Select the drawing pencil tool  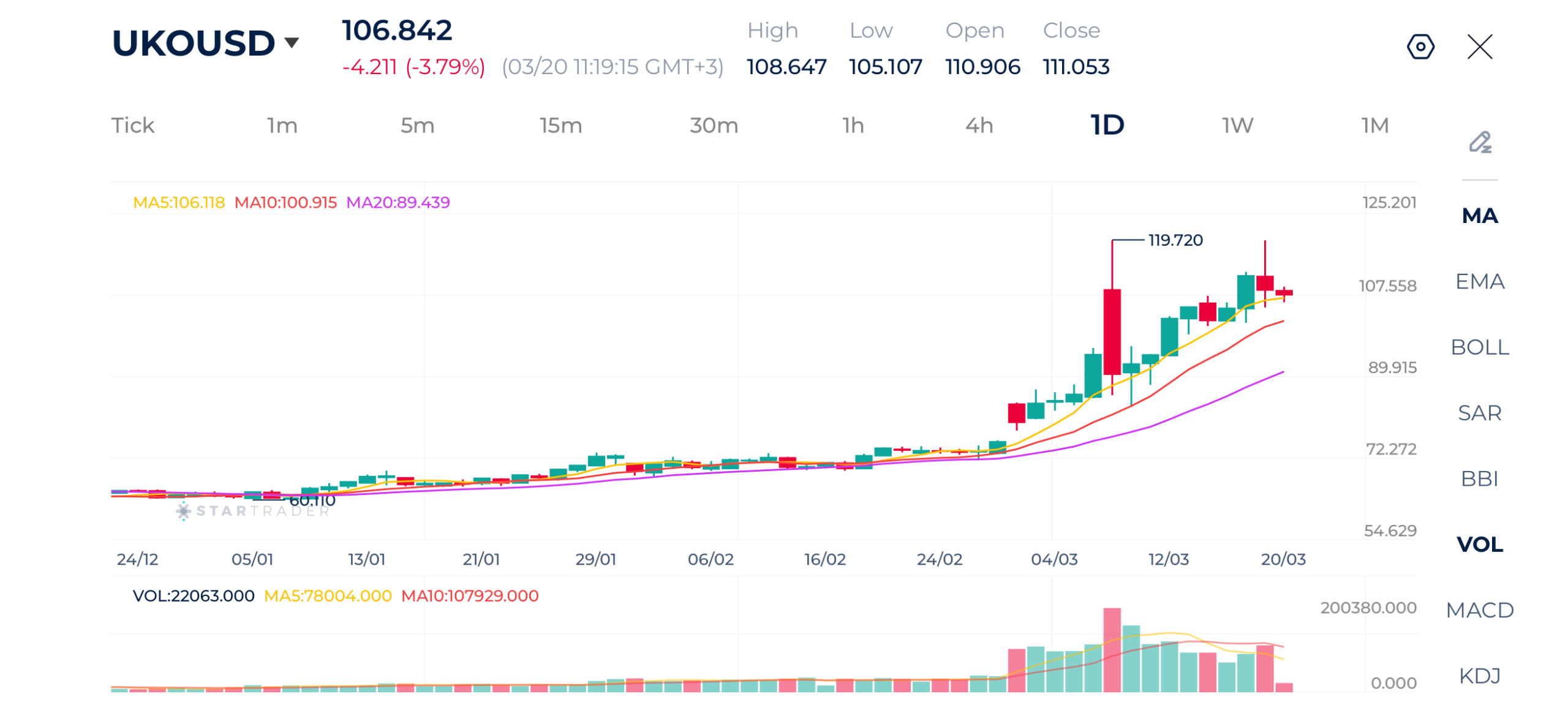pos(1479,142)
